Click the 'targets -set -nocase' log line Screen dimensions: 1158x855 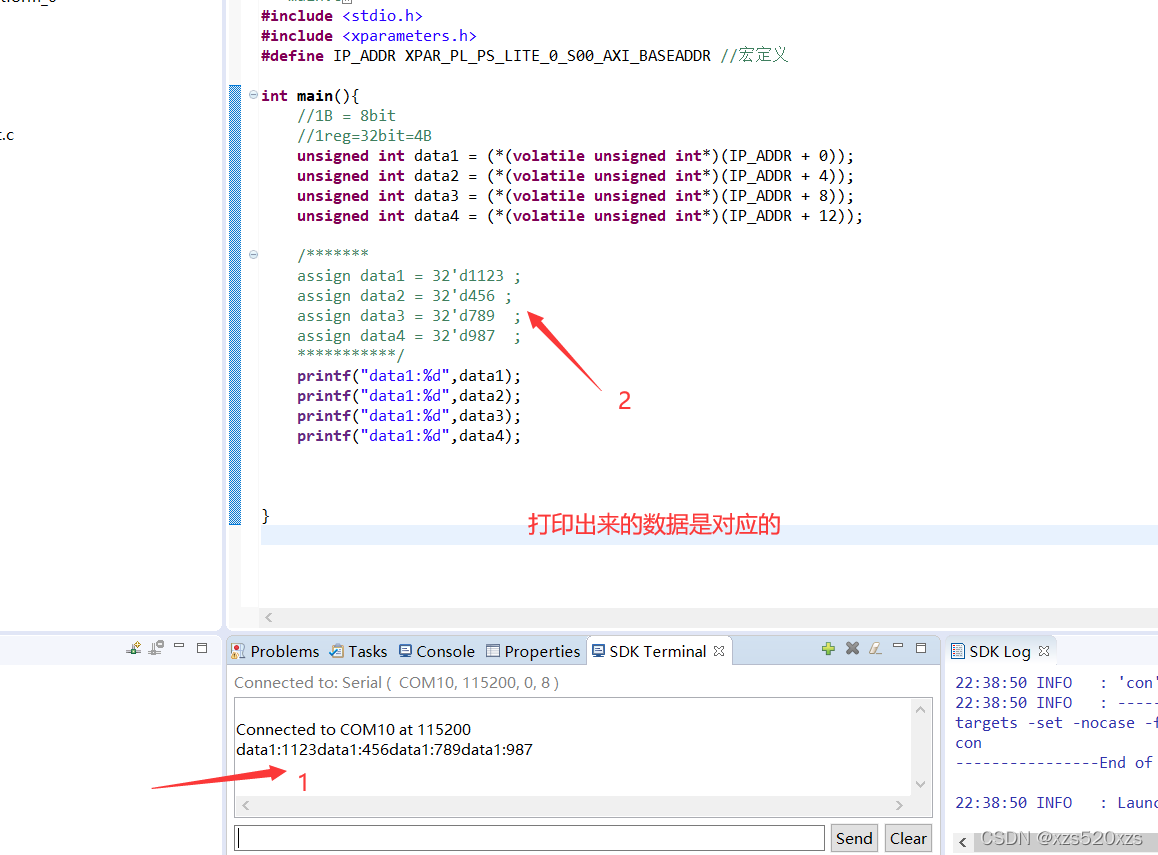pyautogui.click(x=1056, y=723)
